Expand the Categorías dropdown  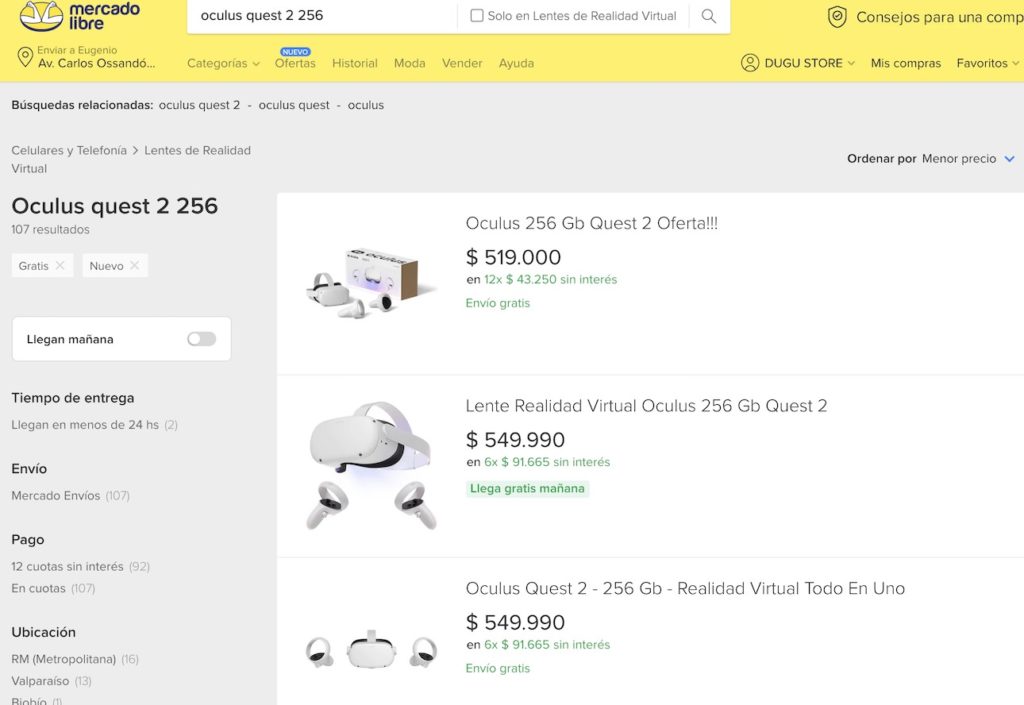pos(223,63)
